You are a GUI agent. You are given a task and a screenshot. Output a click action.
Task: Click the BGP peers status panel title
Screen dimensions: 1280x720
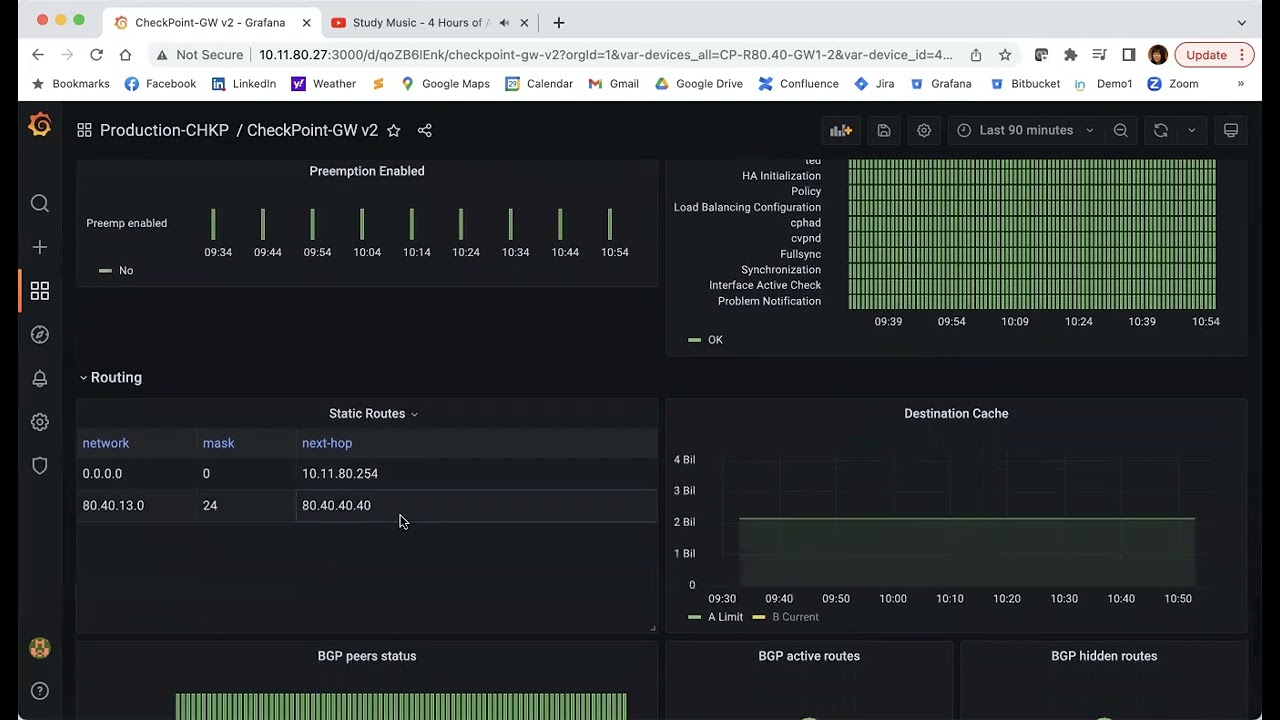click(x=367, y=656)
